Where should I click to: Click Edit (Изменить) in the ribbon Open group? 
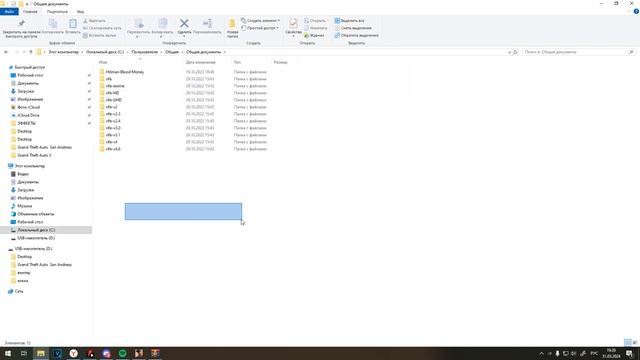tap(316, 28)
